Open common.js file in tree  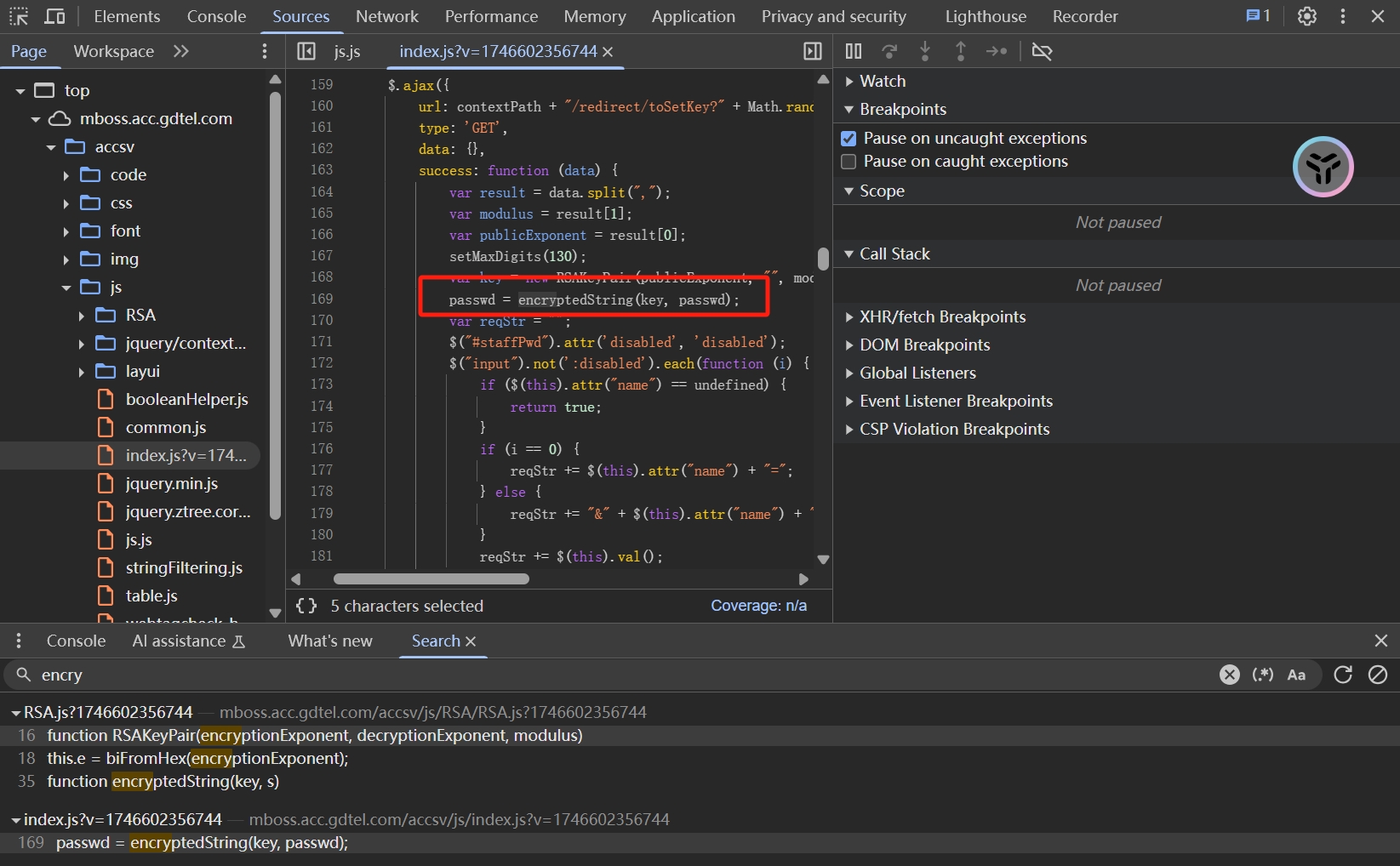tap(165, 427)
